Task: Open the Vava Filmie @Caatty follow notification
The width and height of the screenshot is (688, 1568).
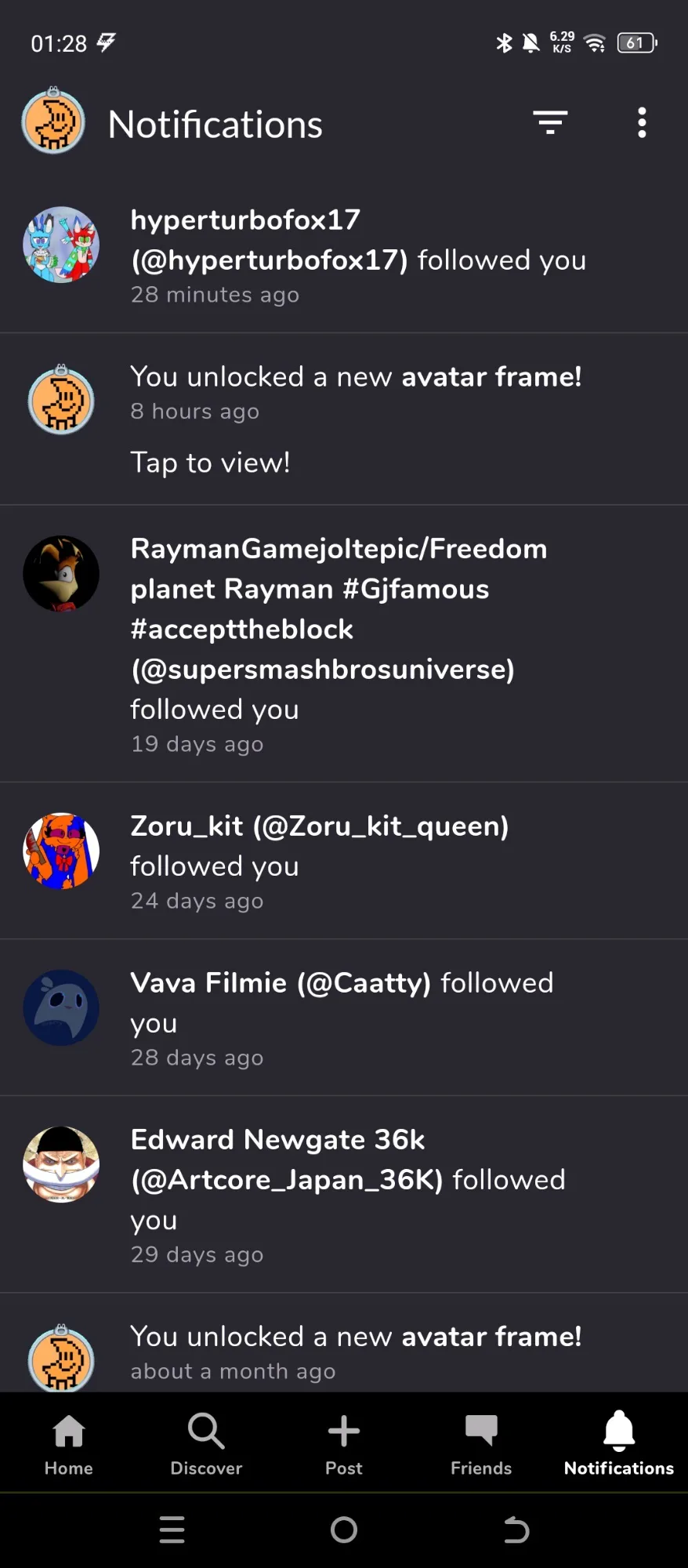Action: pyautogui.click(x=344, y=1018)
